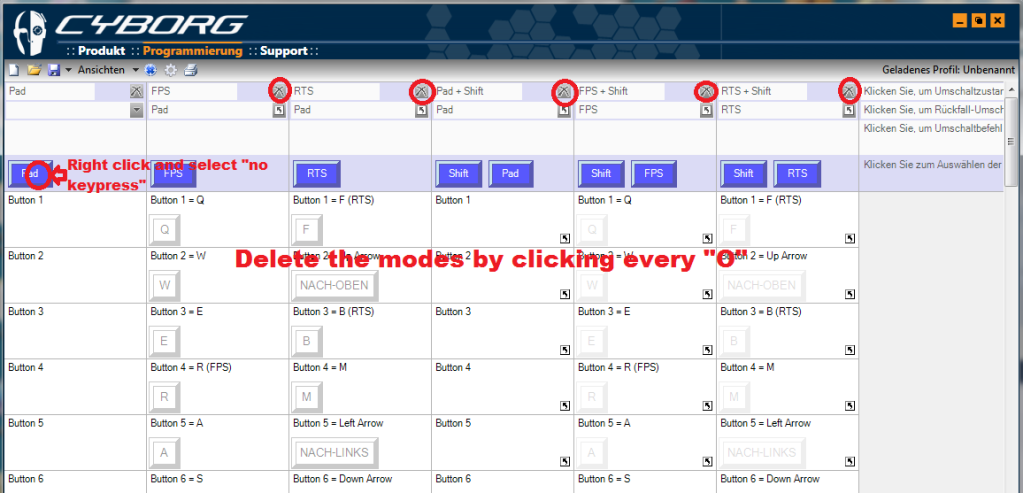This screenshot has height=493, width=1023.
Task: Click the F key in RTS Button 1
Action: click(x=307, y=230)
